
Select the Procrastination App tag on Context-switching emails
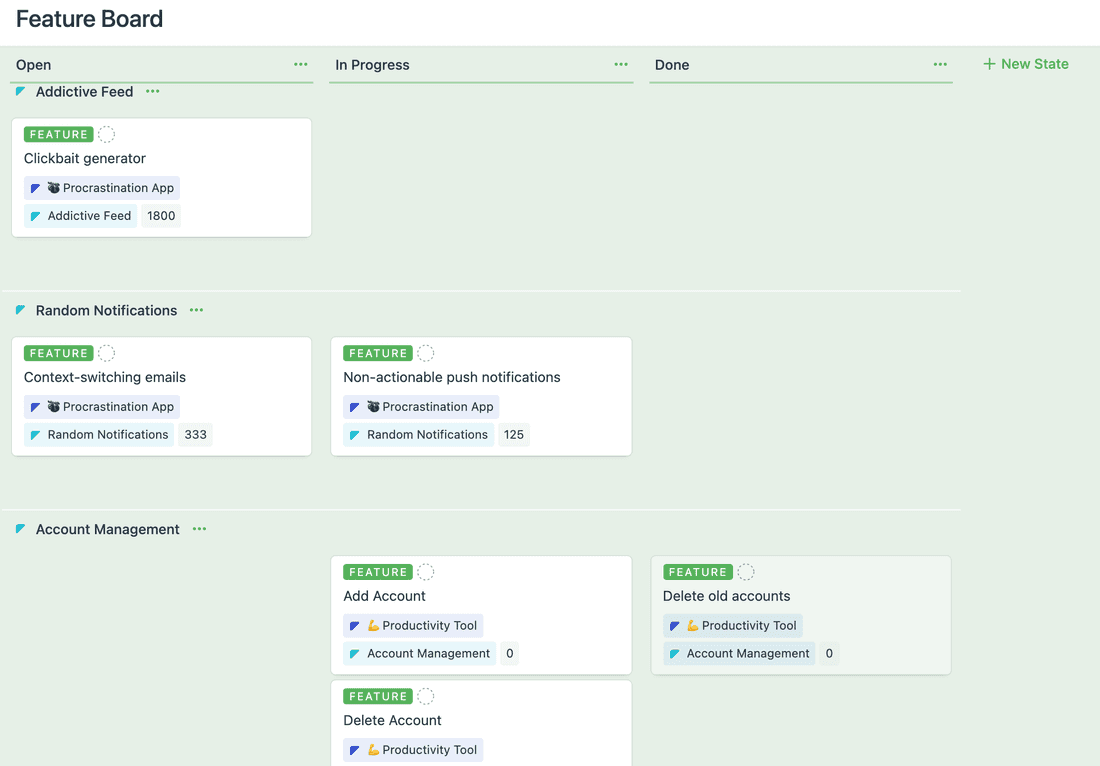click(101, 406)
